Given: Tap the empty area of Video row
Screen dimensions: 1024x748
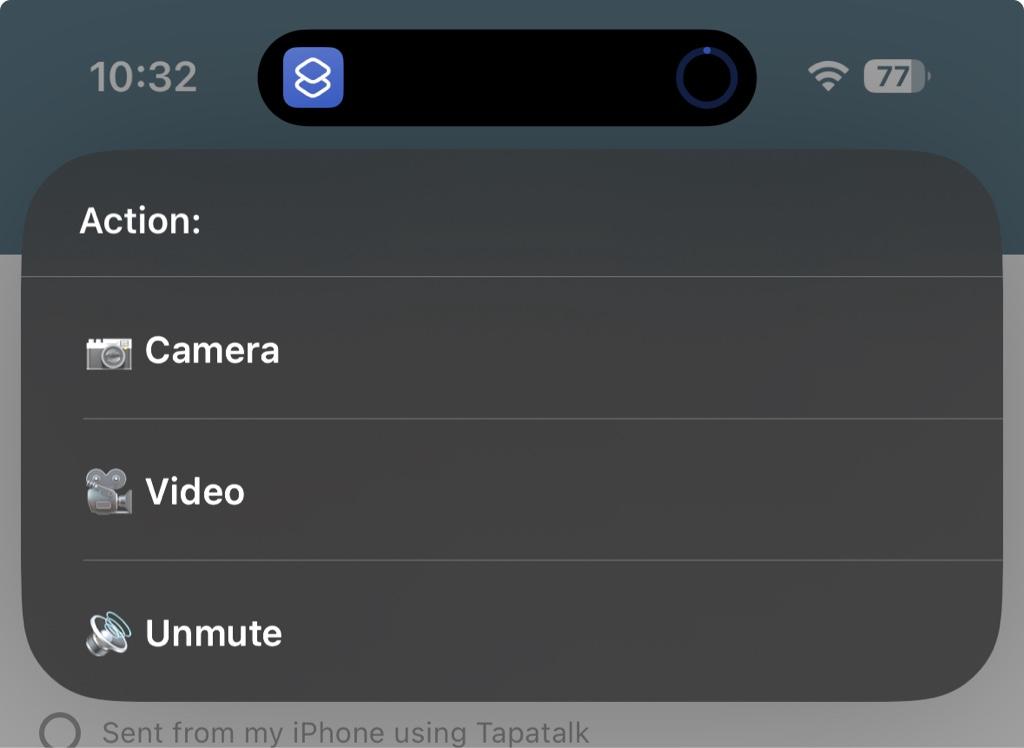Looking at the screenshot, I should click(640, 490).
